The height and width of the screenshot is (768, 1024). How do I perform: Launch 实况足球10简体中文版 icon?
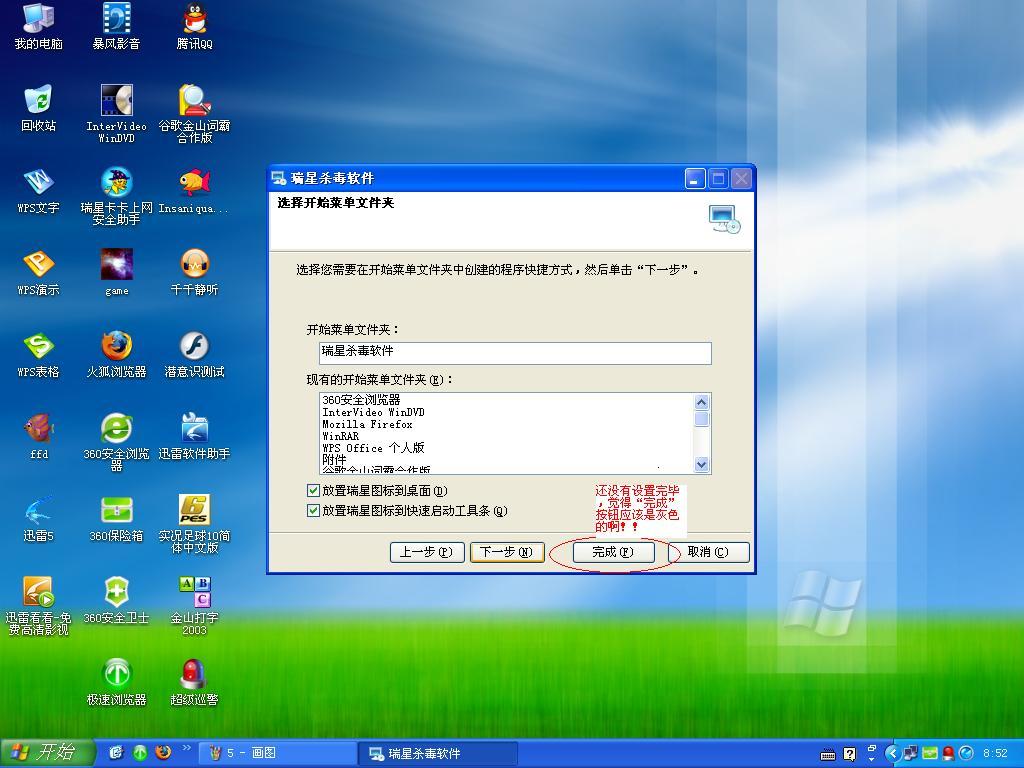194,524
